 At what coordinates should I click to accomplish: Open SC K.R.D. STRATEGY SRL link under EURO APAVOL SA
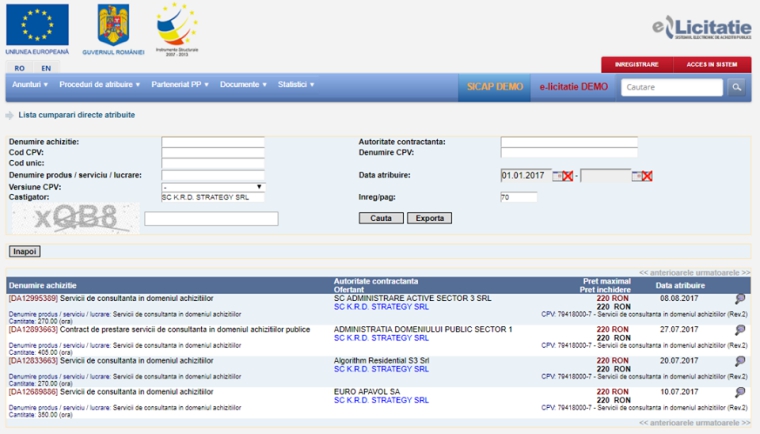[381, 400]
